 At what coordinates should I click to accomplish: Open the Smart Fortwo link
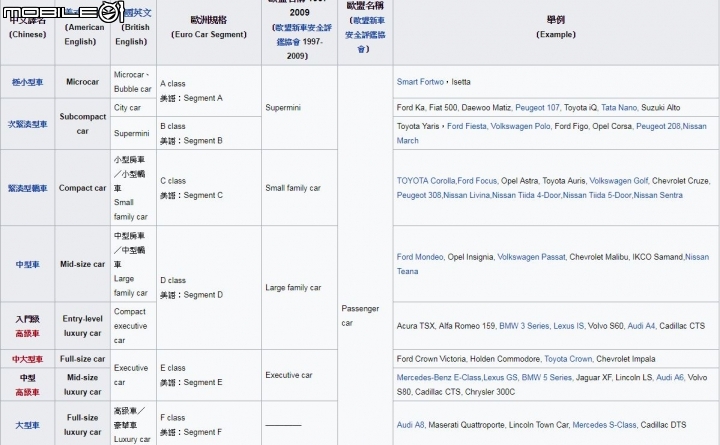coord(420,82)
